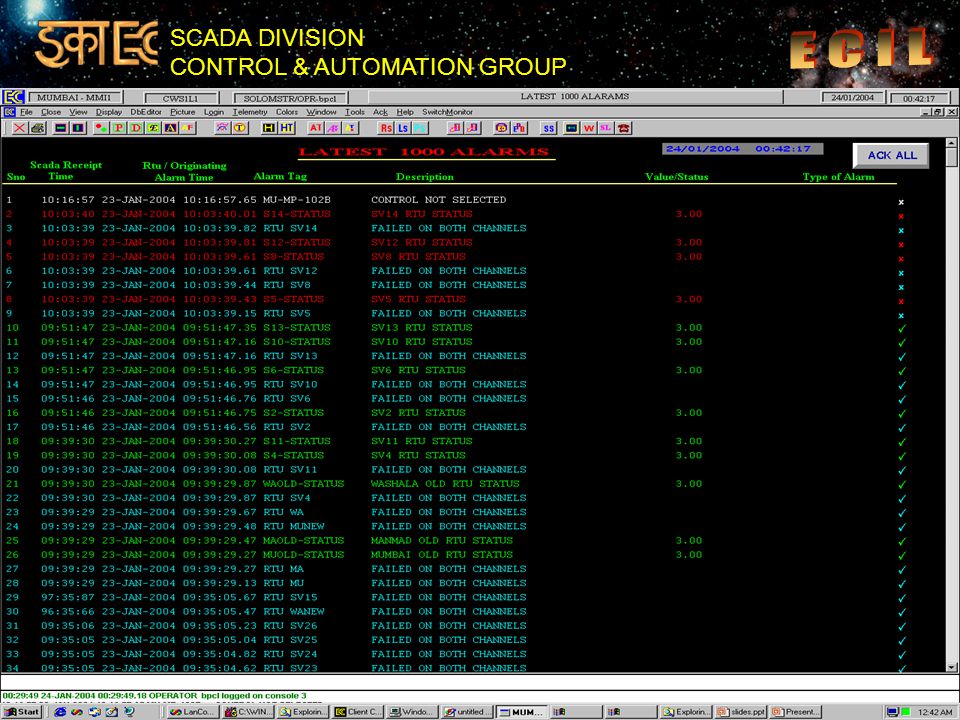Click the red telephone toolbar icon

[x=624, y=128]
